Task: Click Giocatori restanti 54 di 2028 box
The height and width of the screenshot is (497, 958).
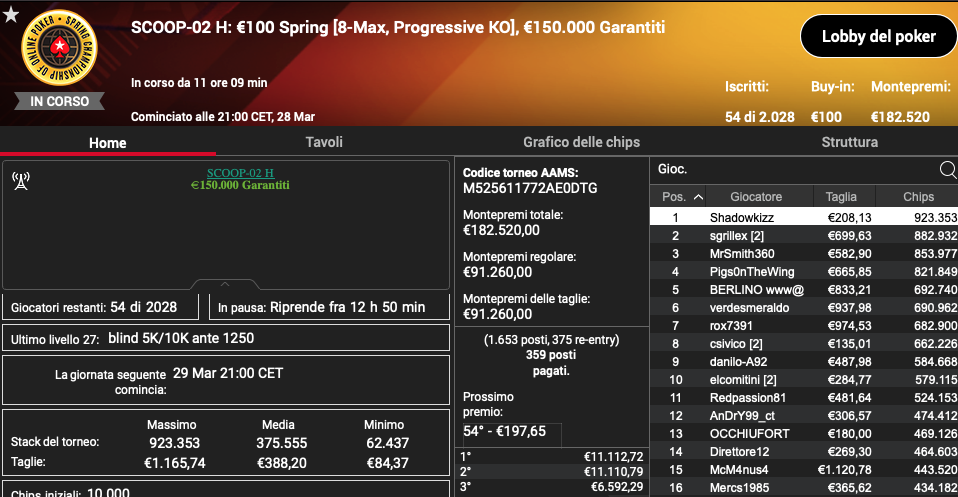Action: point(101,307)
